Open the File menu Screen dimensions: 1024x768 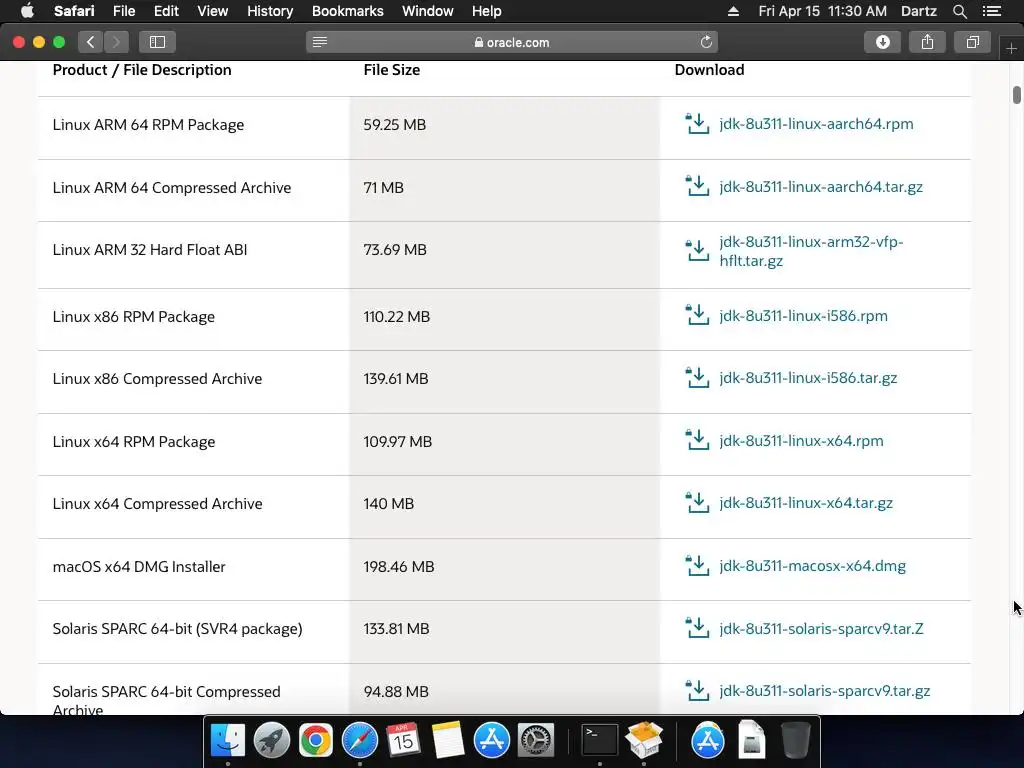click(x=123, y=11)
